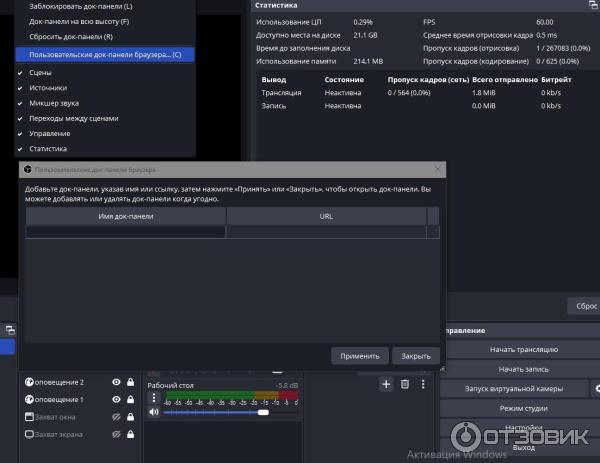Click the 'Закрыть' button in the dialog
600x463 pixels.
tap(416, 356)
